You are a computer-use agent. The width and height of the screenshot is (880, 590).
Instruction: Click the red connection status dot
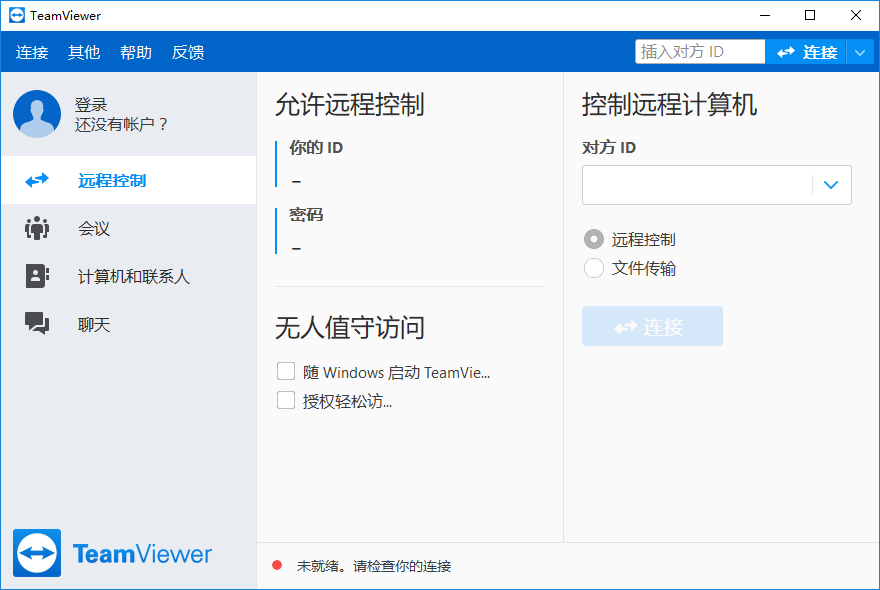[277, 565]
